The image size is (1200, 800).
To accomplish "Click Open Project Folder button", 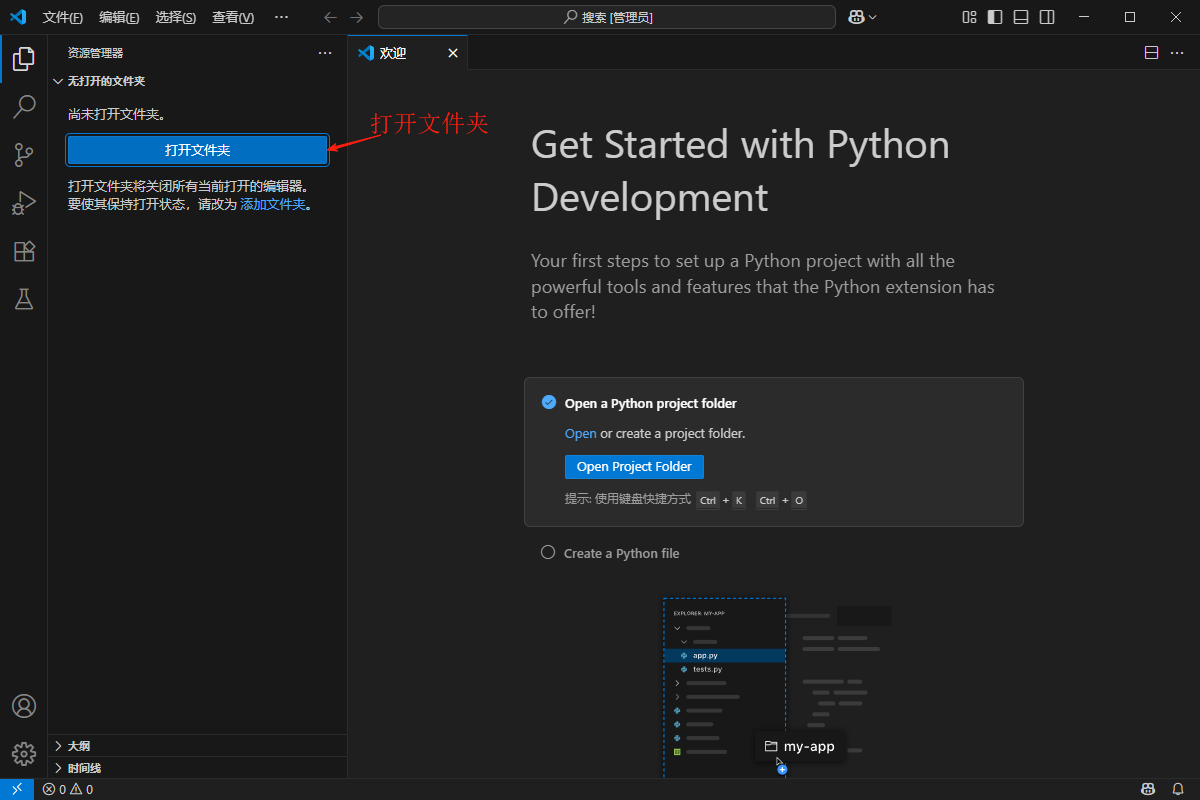I will (634, 467).
